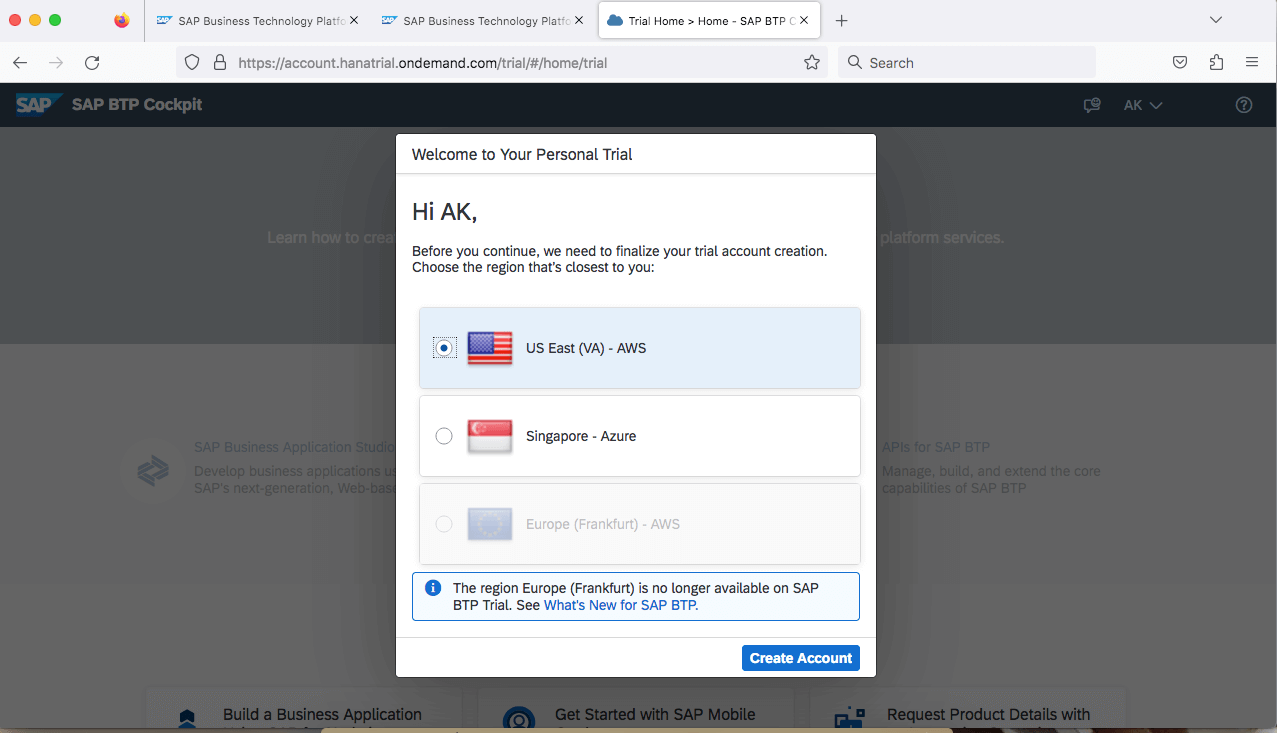Open the feedback chat icon in the header
Screen dimensions: 1277x733
(x=1091, y=104)
